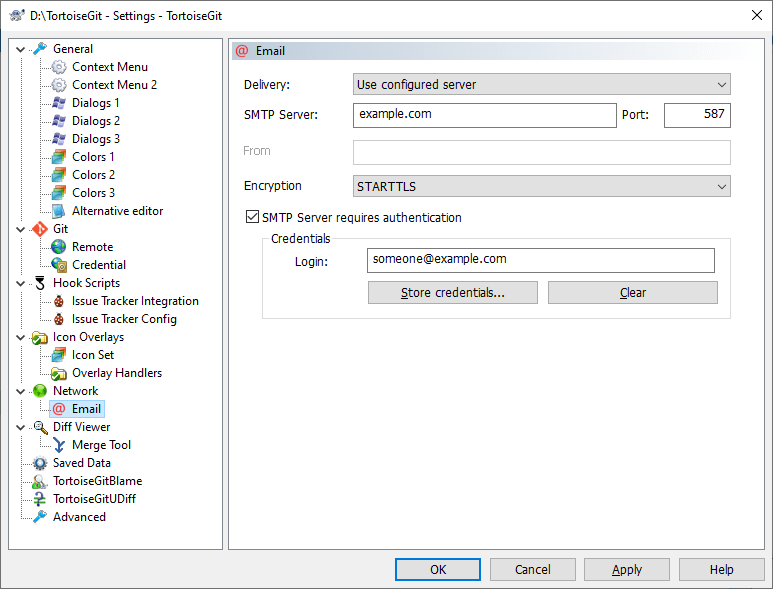Click the Port number field
773x589 pixels.
click(697, 115)
